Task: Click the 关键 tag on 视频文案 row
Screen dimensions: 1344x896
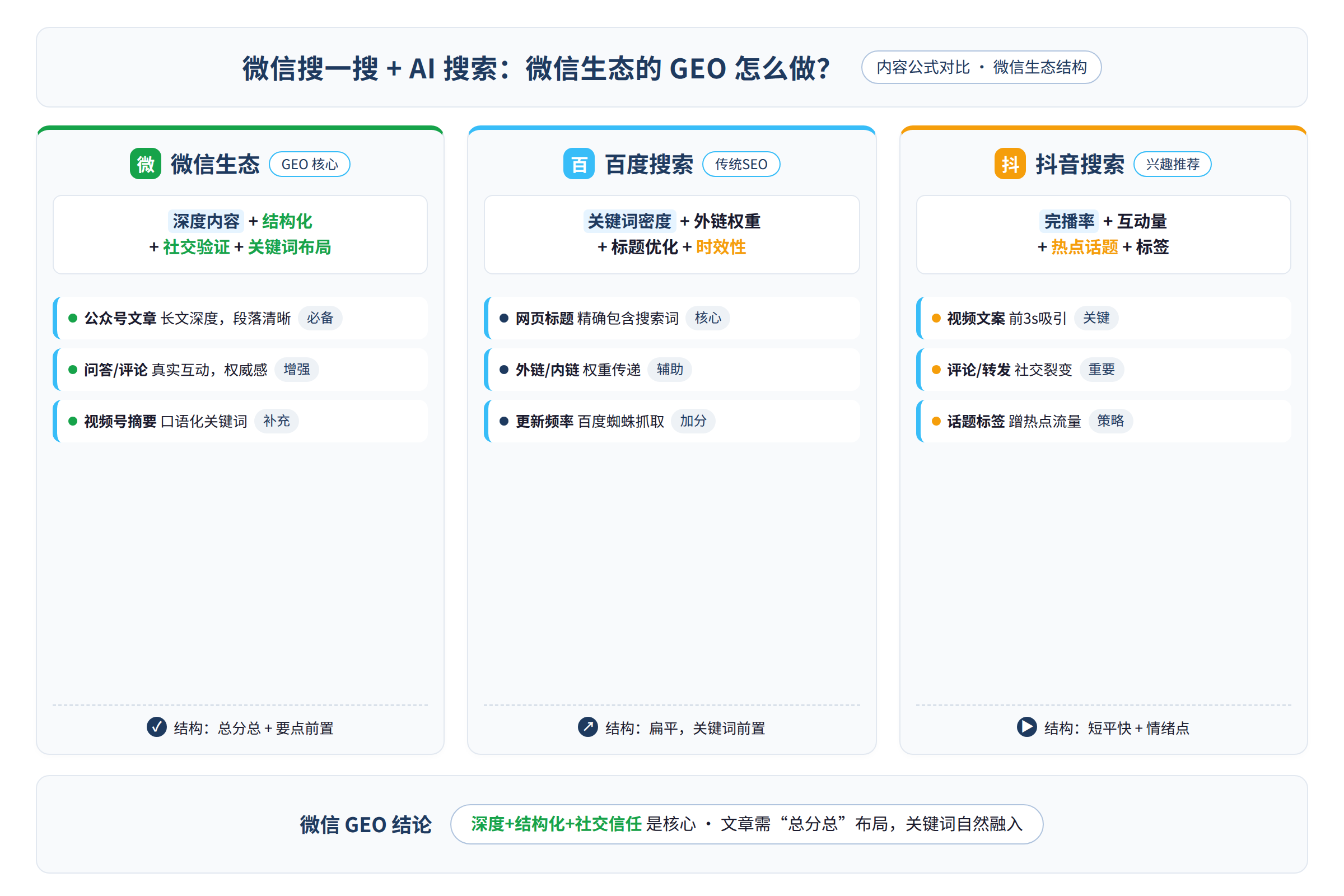Action: [x=1096, y=318]
